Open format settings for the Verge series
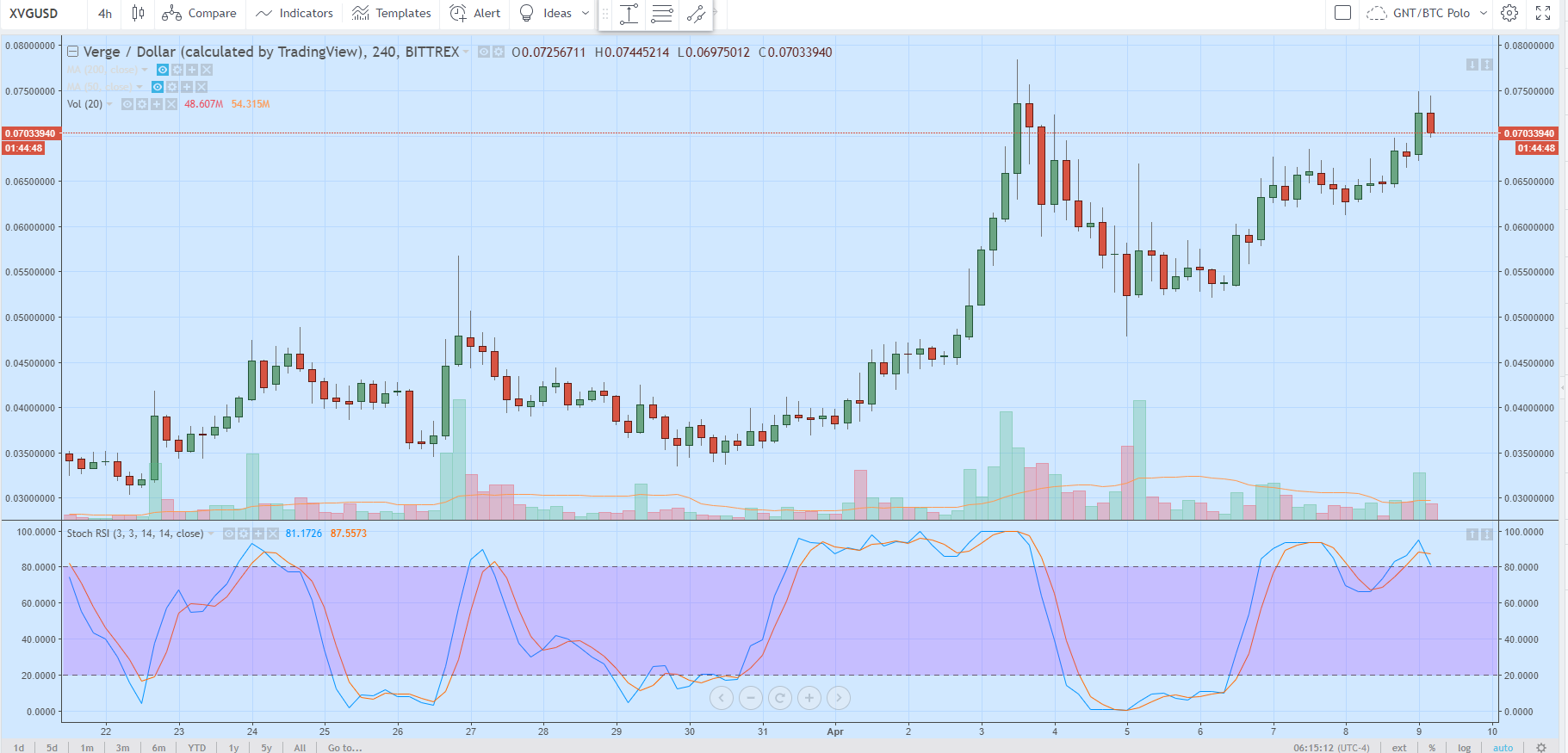The width and height of the screenshot is (1568, 753). click(x=498, y=52)
